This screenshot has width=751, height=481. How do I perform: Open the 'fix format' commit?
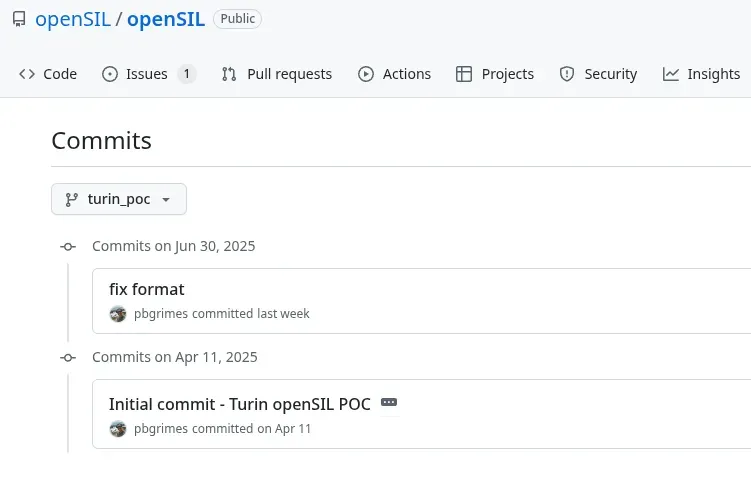(147, 289)
